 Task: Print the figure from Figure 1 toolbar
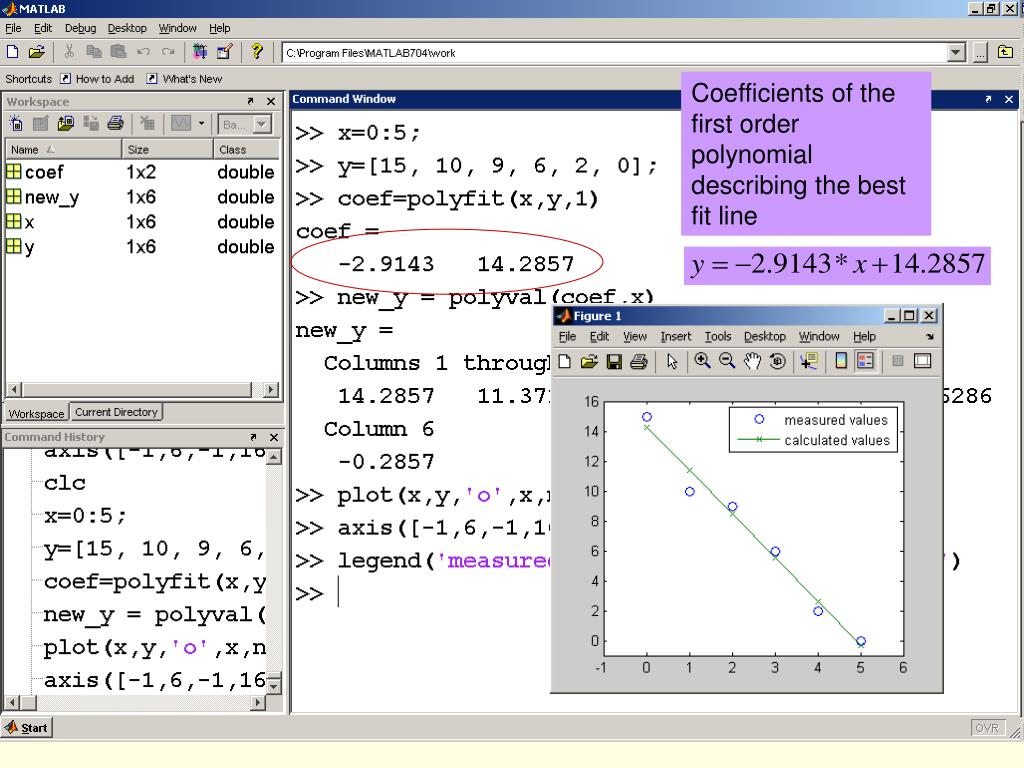[x=639, y=361]
